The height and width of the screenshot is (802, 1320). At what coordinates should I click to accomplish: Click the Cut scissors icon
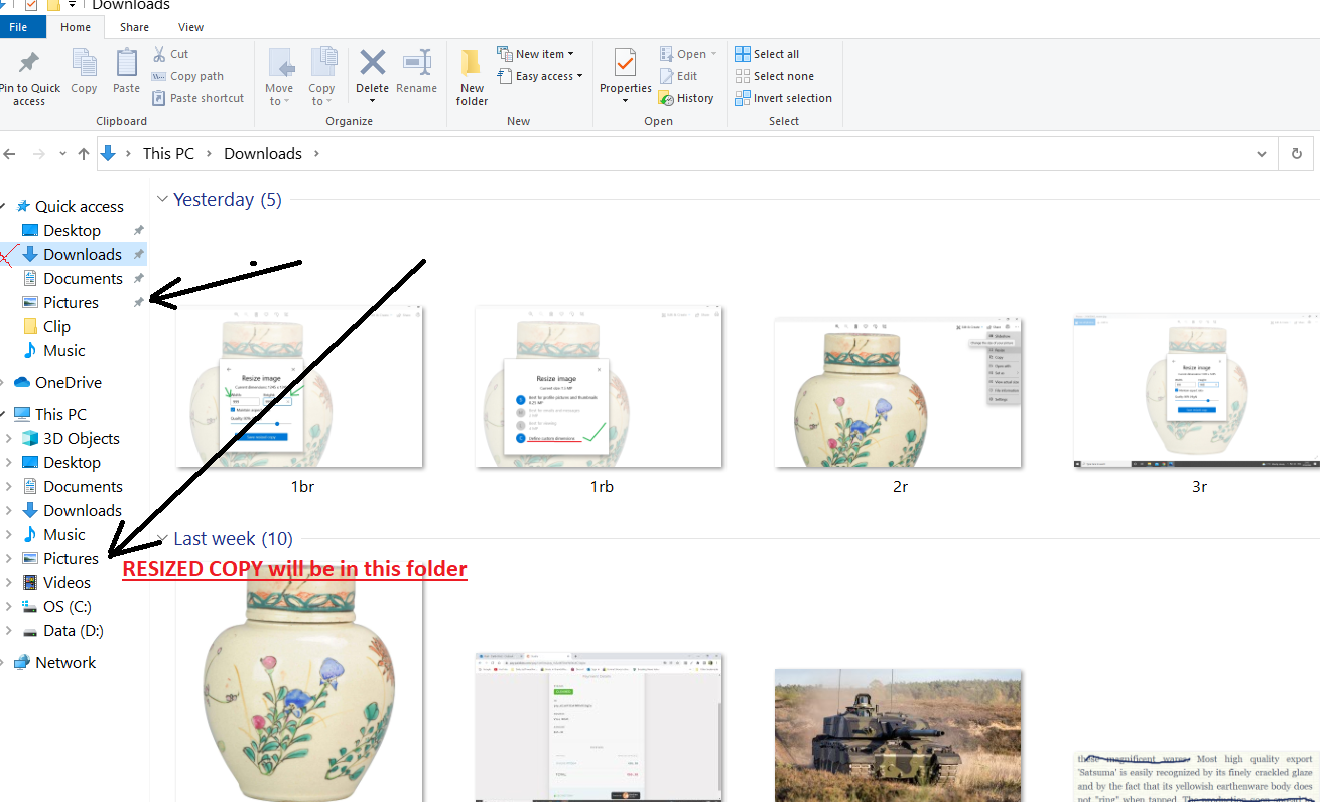click(x=159, y=54)
